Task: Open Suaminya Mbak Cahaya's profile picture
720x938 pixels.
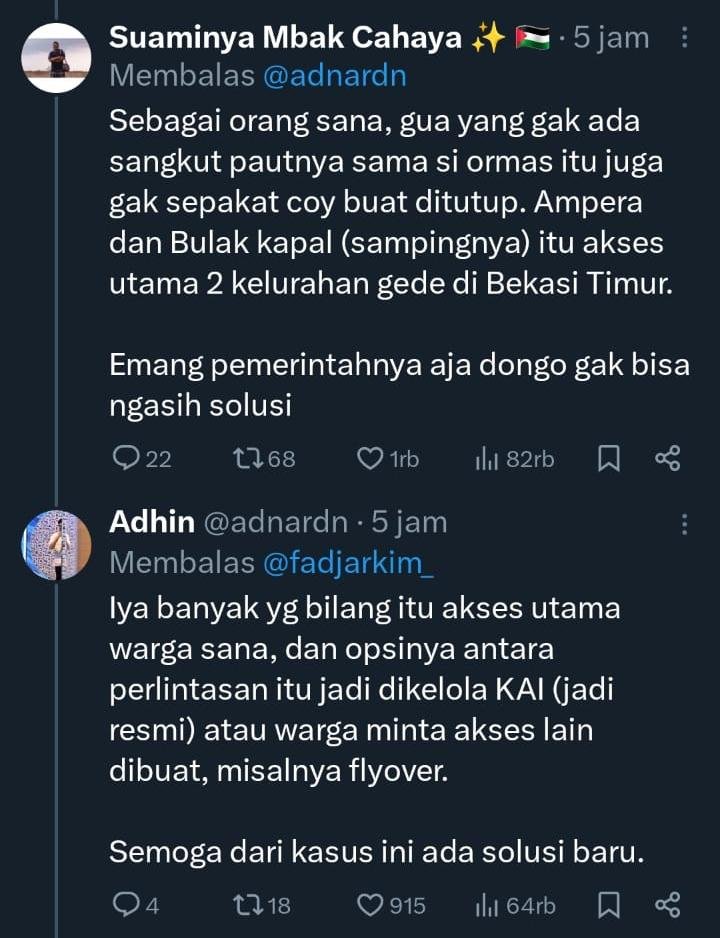Action: (56, 58)
